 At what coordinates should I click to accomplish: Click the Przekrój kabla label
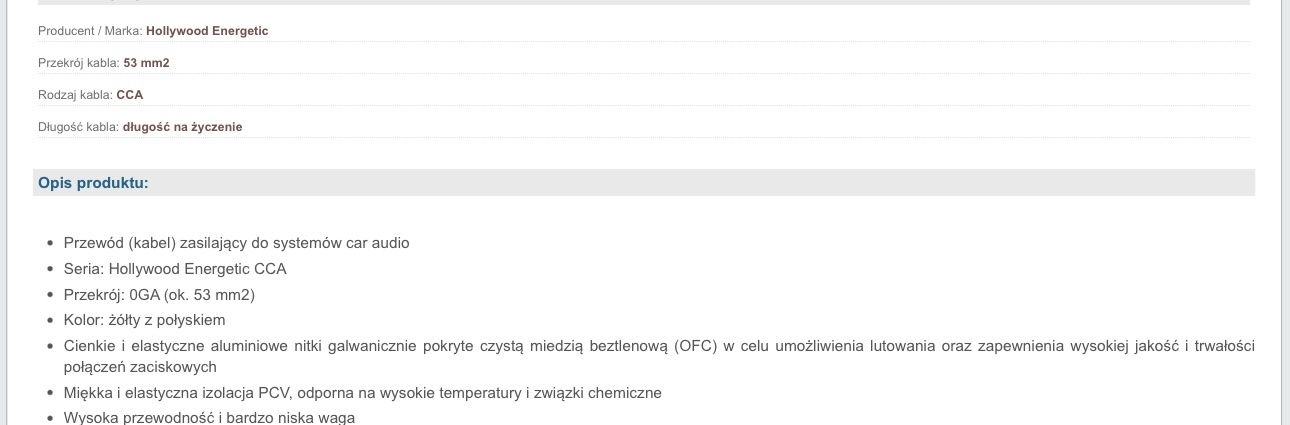[79, 63]
